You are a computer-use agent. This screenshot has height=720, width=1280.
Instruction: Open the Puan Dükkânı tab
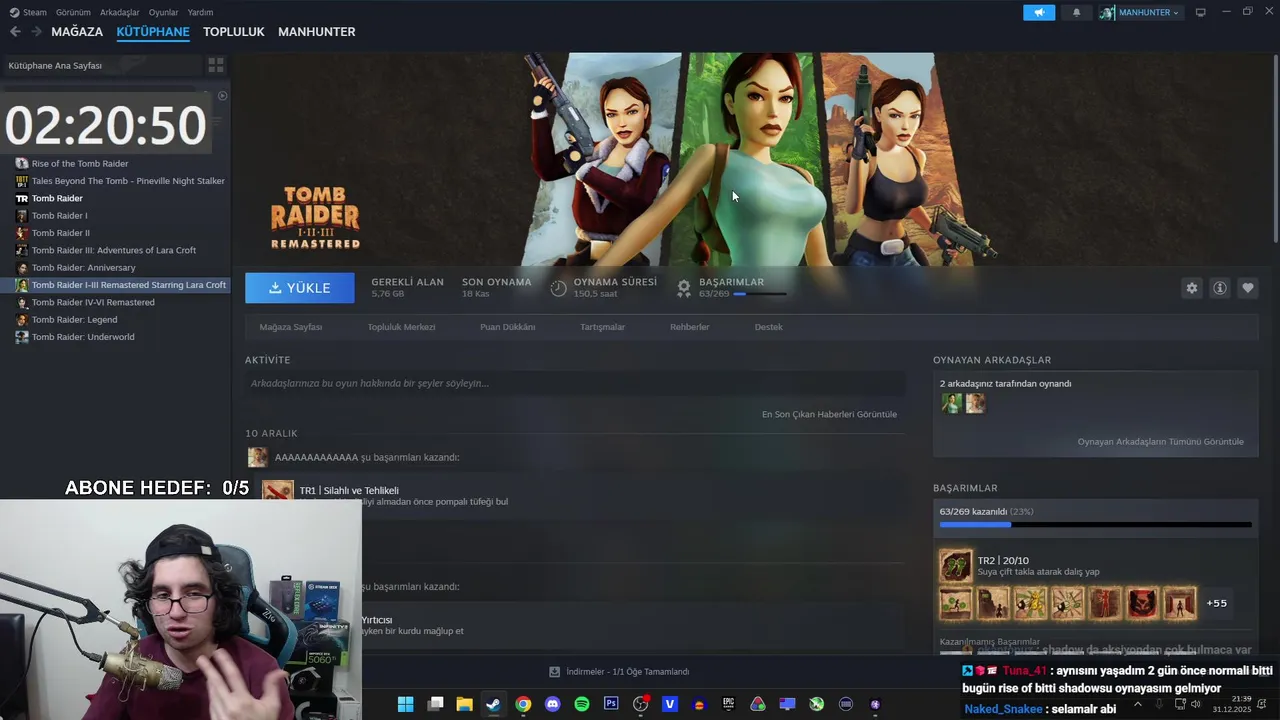[x=507, y=327]
